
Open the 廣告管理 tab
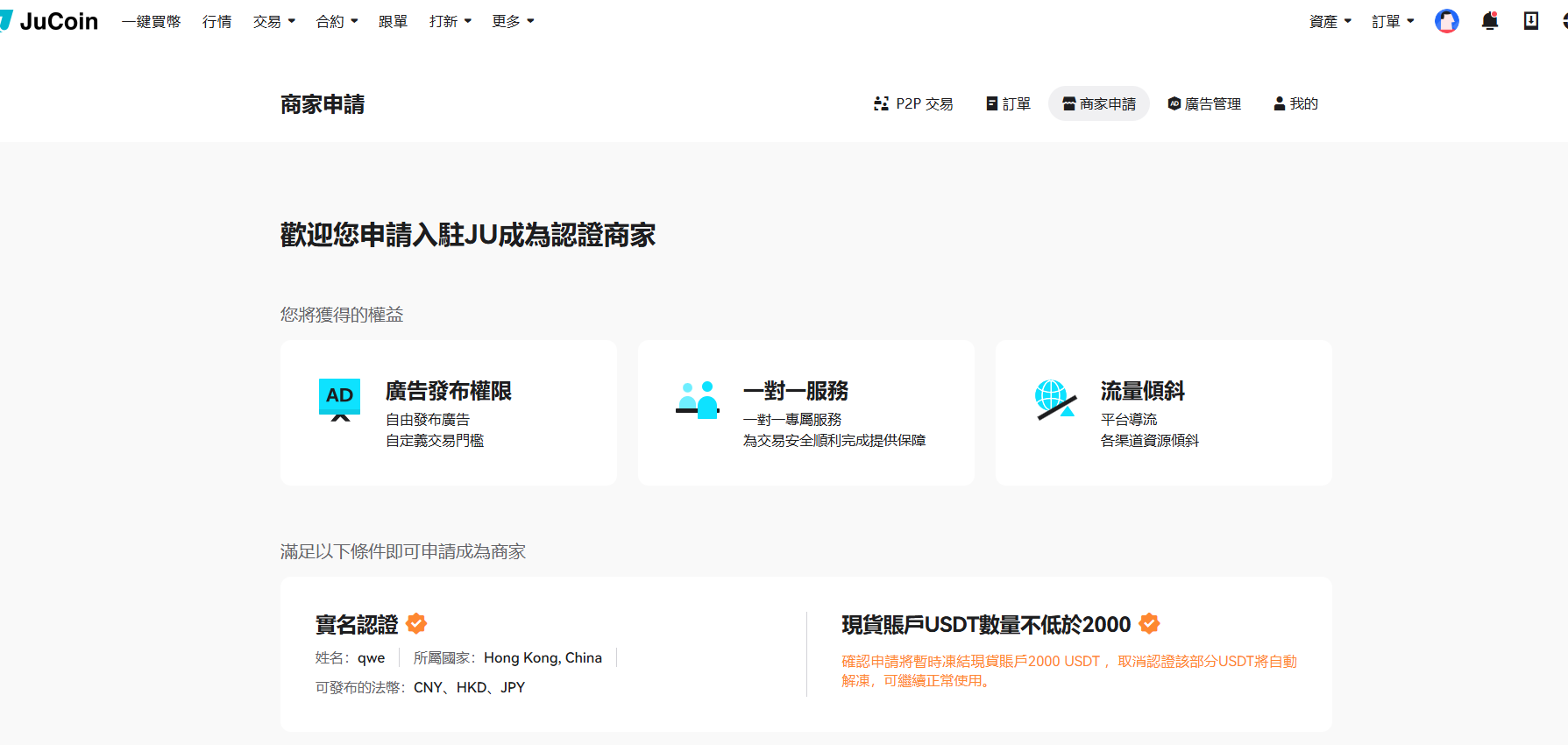[1204, 103]
